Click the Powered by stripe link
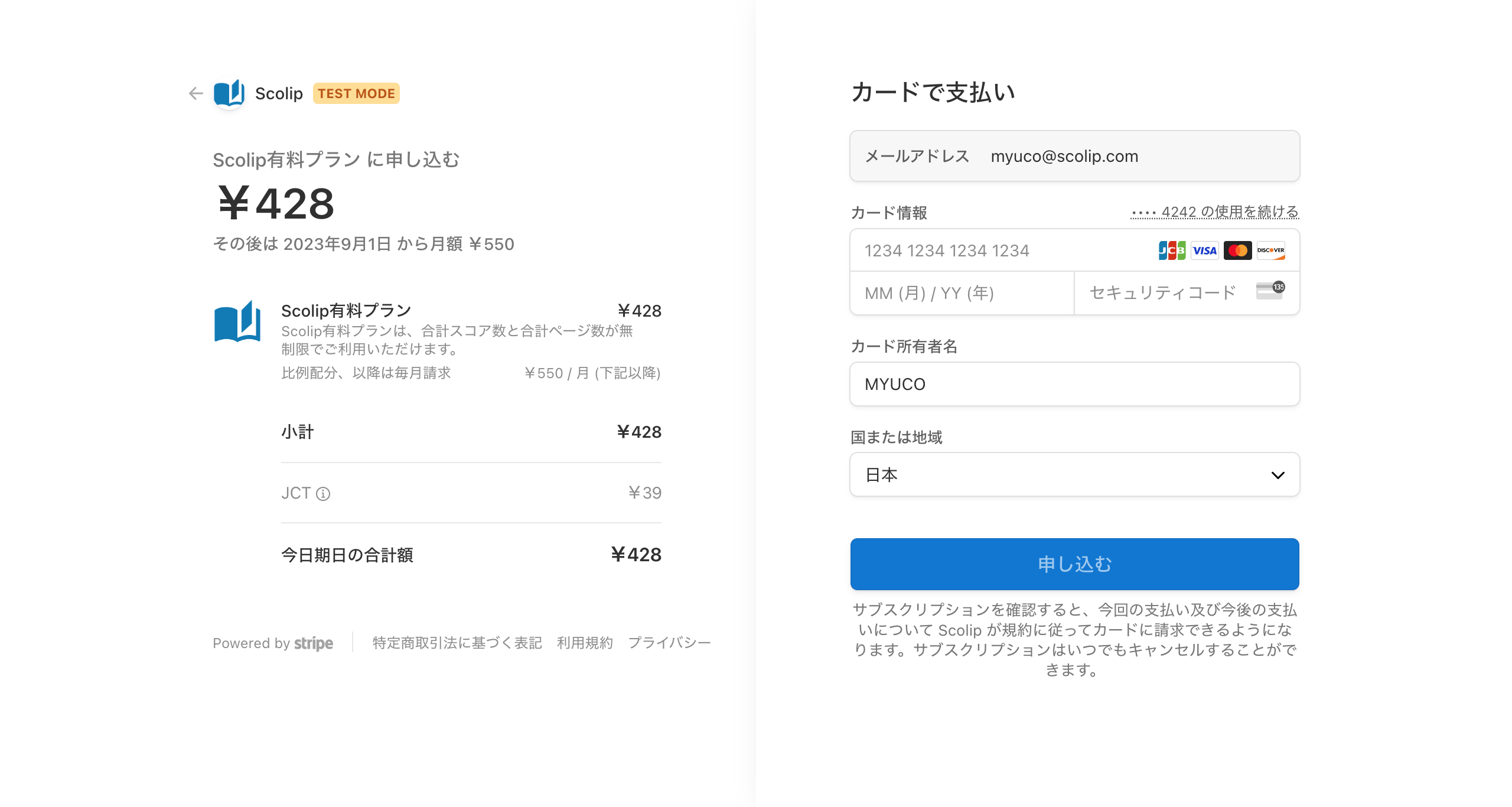The height and width of the screenshot is (807, 1512). 273,643
